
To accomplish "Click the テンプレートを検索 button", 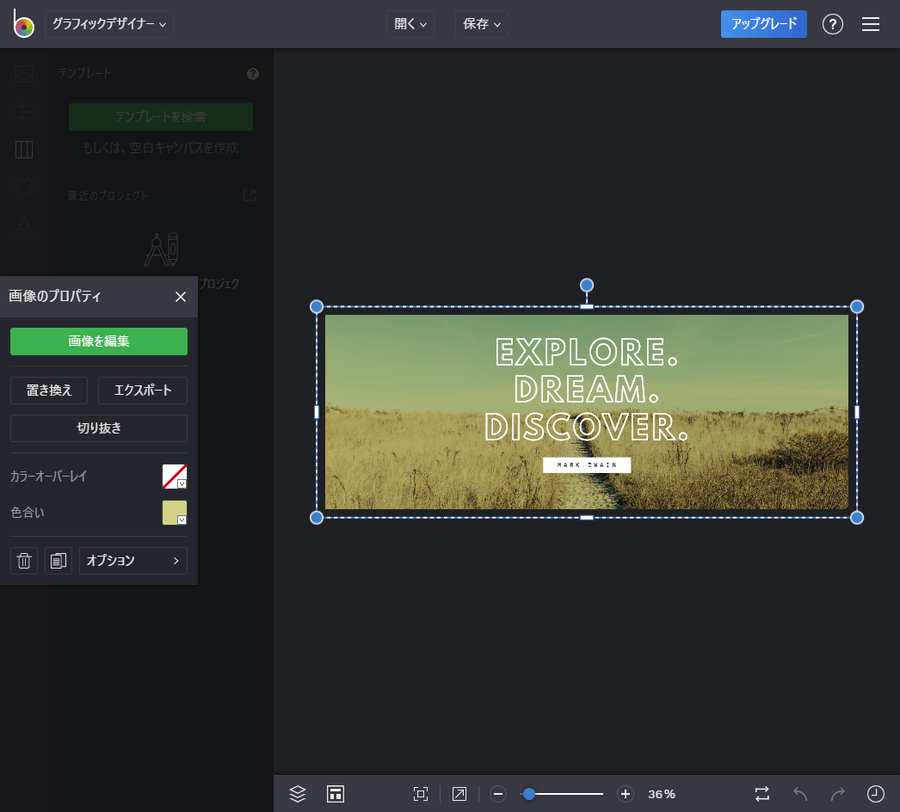I will pyautogui.click(x=161, y=117).
